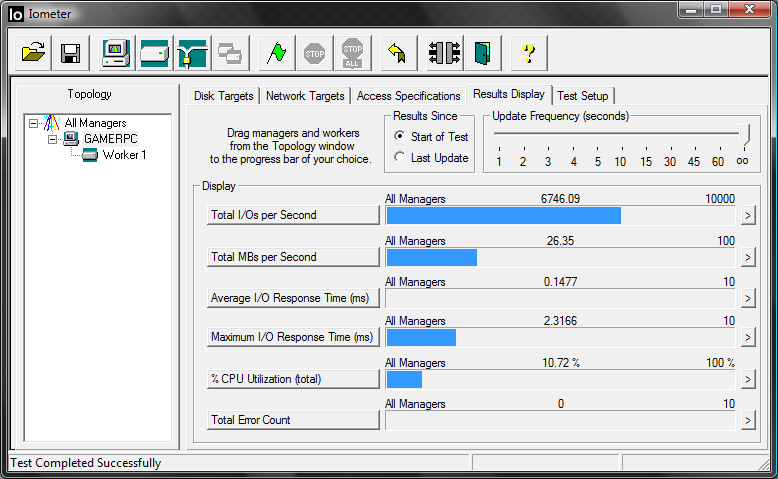Disconnect selected worker or manager icon
Viewport: 778px width, 479px height.
point(445,53)
